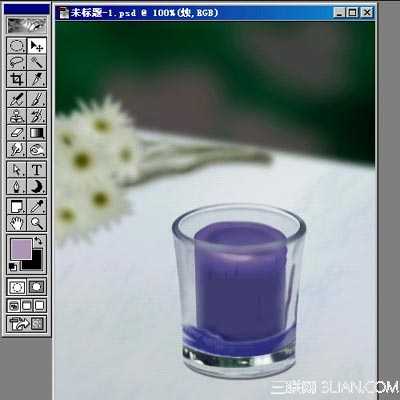Select the Smudge tool

[17, 150]
